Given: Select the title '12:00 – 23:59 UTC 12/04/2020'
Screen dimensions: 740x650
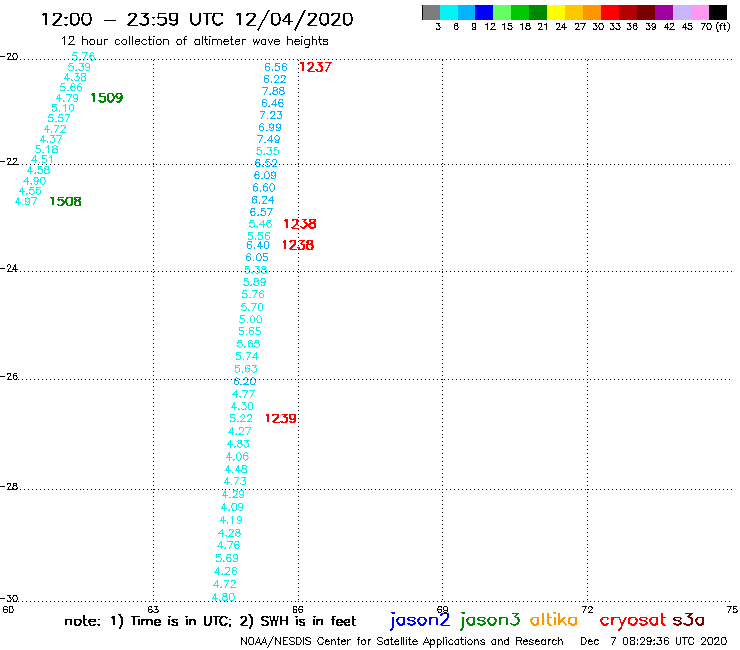Looking at the screenshot, I should (x=197, y=19).
